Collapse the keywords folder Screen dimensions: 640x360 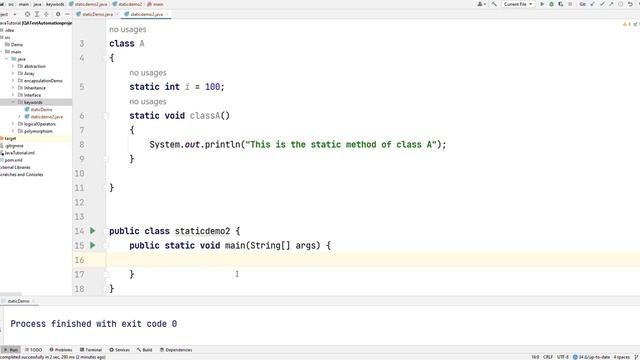pyautogui.click(x=13, y=102)
